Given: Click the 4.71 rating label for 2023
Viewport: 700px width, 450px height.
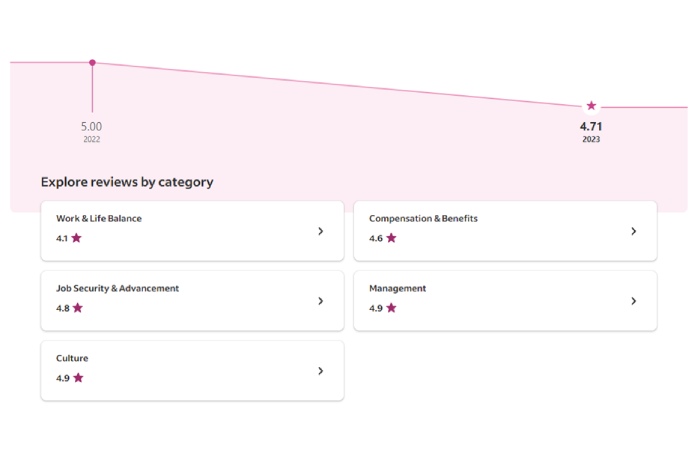Looking at the screenshot, I should (591, 127).
